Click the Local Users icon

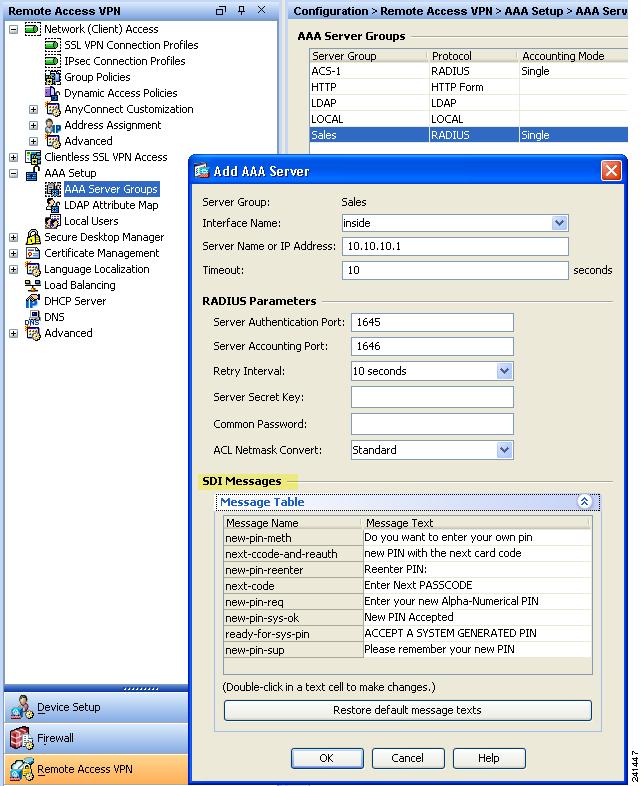click(53, 222)
